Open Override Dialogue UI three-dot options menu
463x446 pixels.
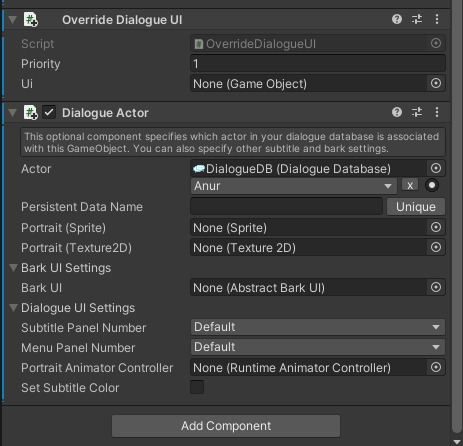(x=437, y=19)
